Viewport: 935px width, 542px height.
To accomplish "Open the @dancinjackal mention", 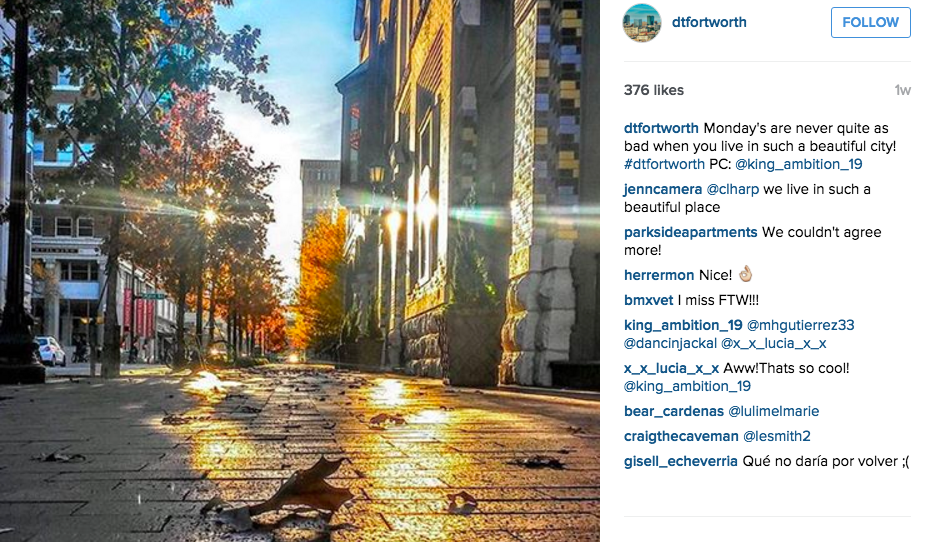I will pyautogui.click(x=670, y=343).
